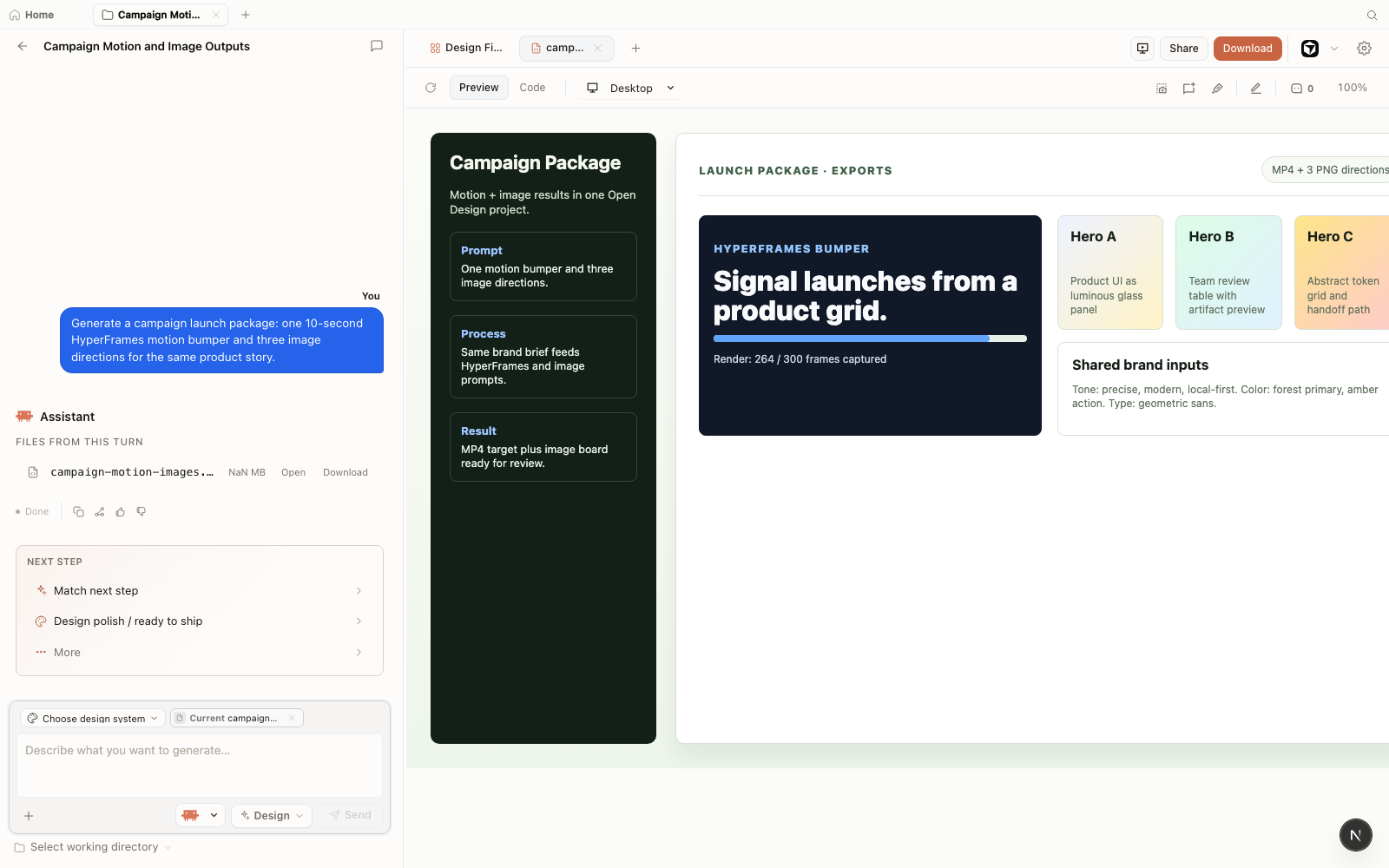Expand the More next-step options
Screen dimensions: 1389x868
200,653
